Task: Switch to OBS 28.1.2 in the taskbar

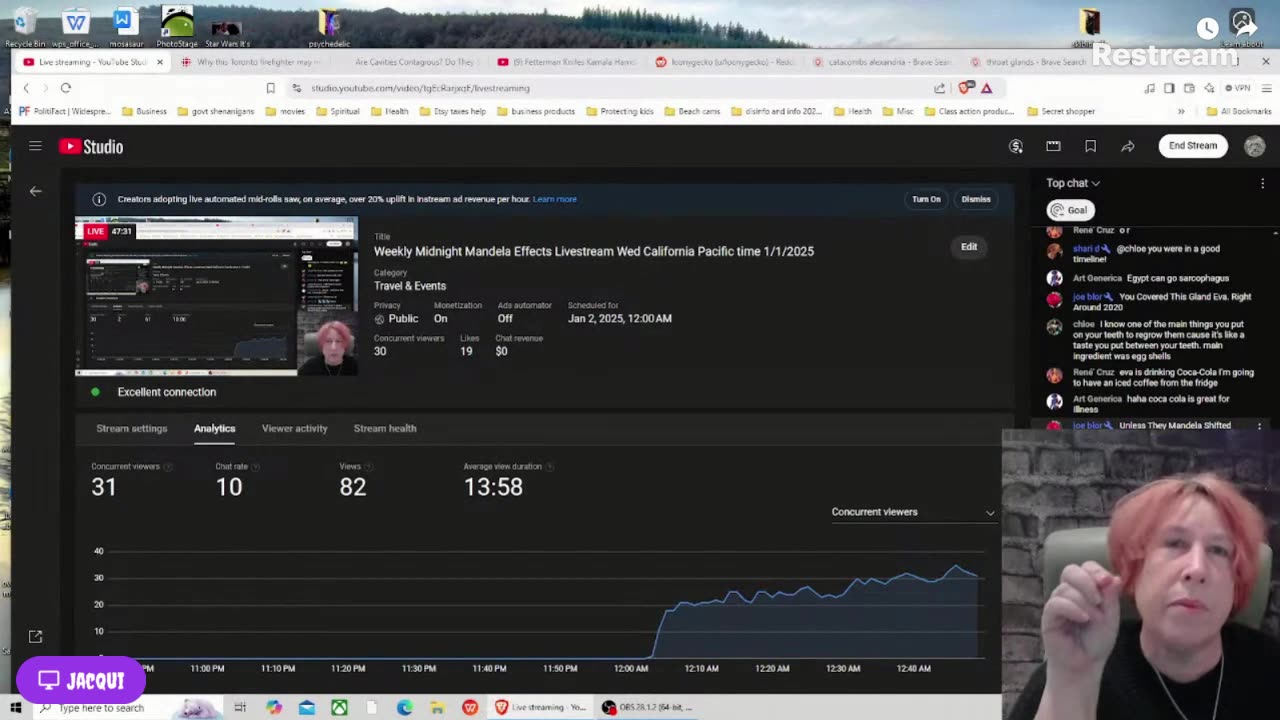Action: 646,708
